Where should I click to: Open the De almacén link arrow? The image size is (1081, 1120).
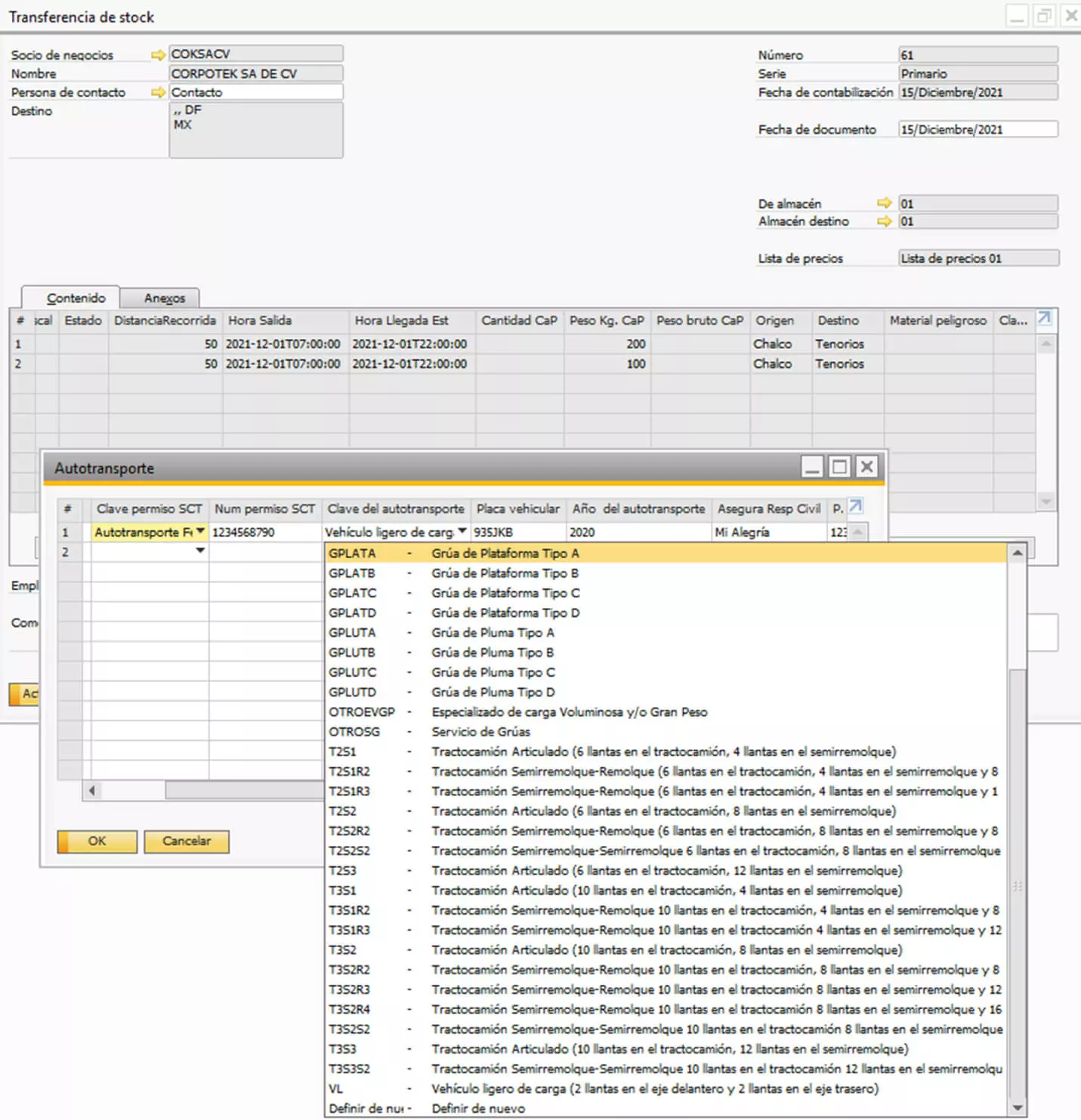pyautogui.click(x=884, y=203)
